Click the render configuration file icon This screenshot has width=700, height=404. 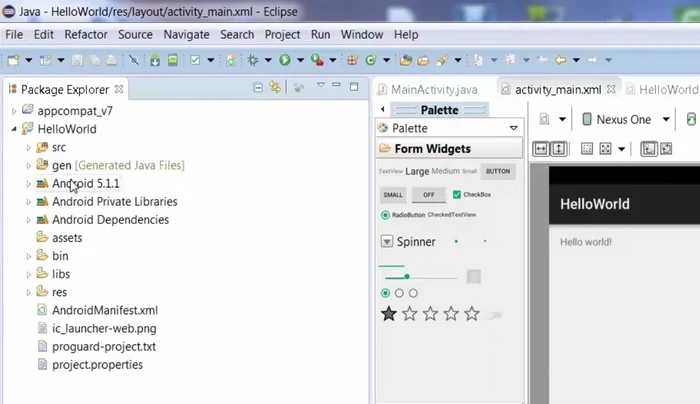[544, 119]
